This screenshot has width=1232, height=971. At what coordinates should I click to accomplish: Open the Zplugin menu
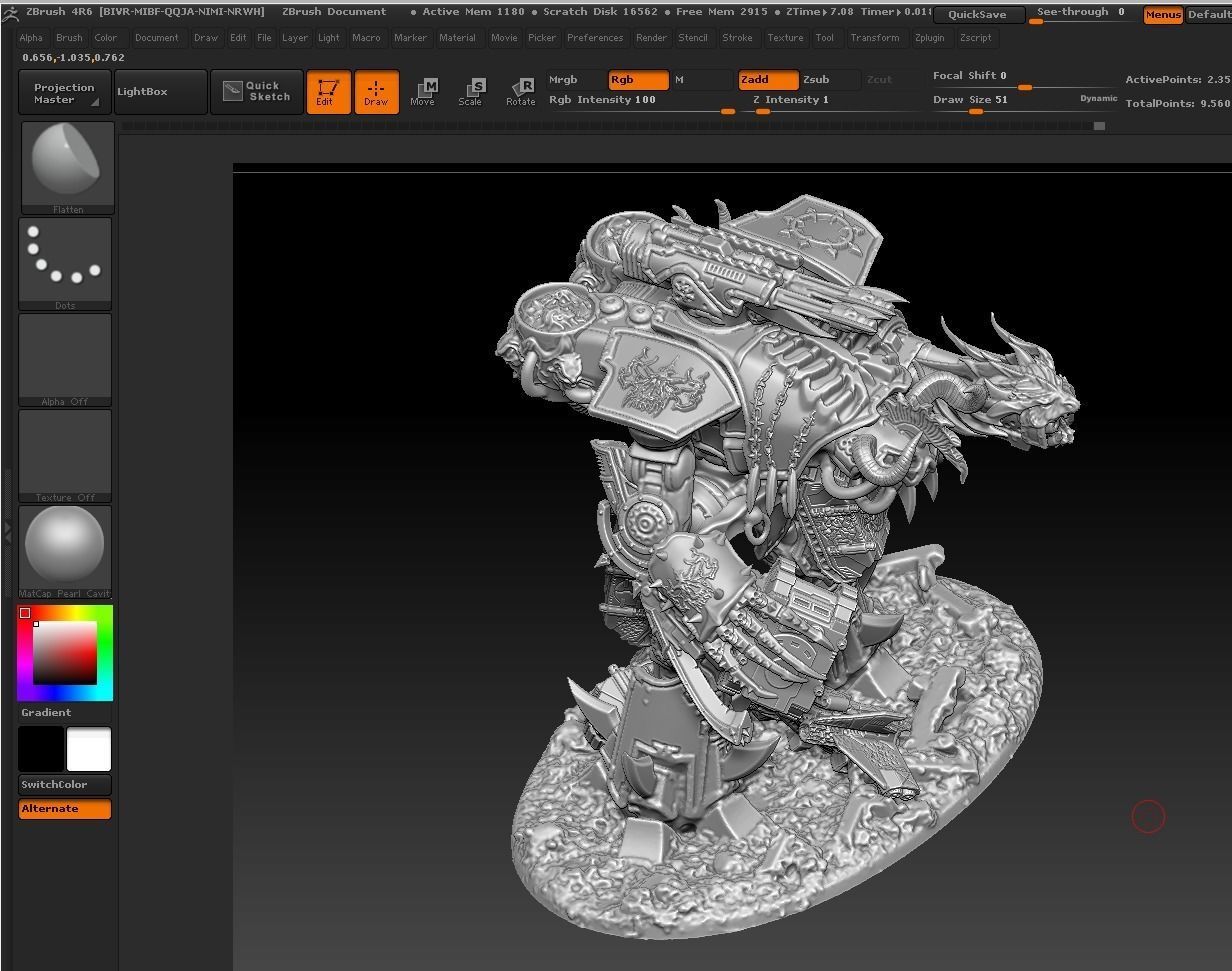pyautogui.click(x=930, y=38)
